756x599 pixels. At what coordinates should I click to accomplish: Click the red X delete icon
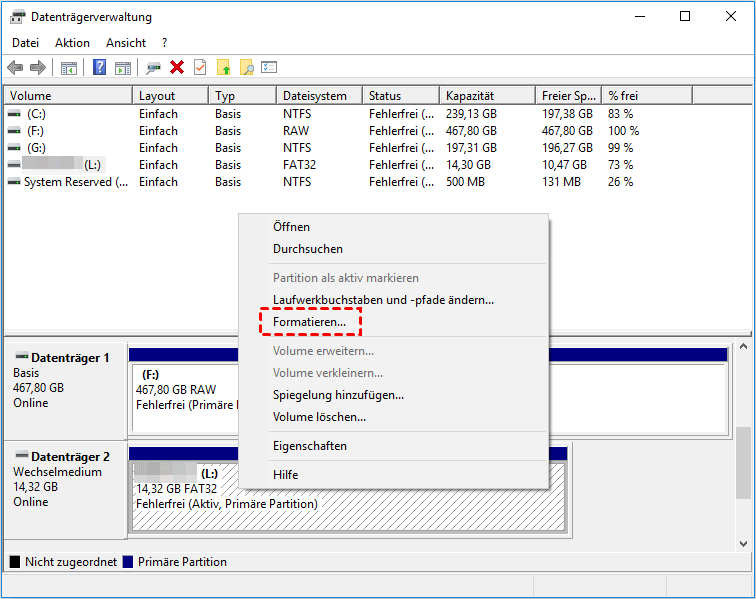pos(177,67)
